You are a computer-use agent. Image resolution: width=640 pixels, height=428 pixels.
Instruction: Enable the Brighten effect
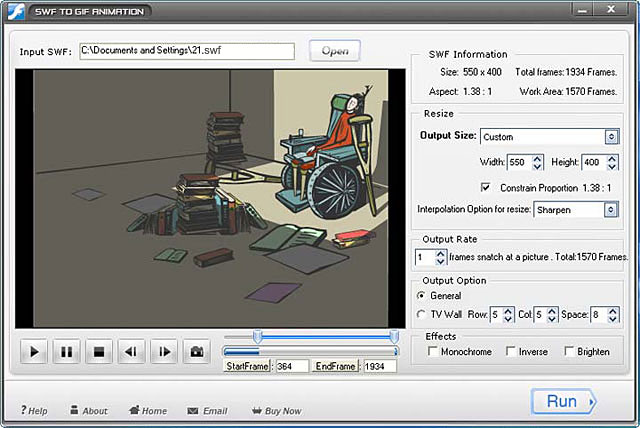click(x=569, y=351)
